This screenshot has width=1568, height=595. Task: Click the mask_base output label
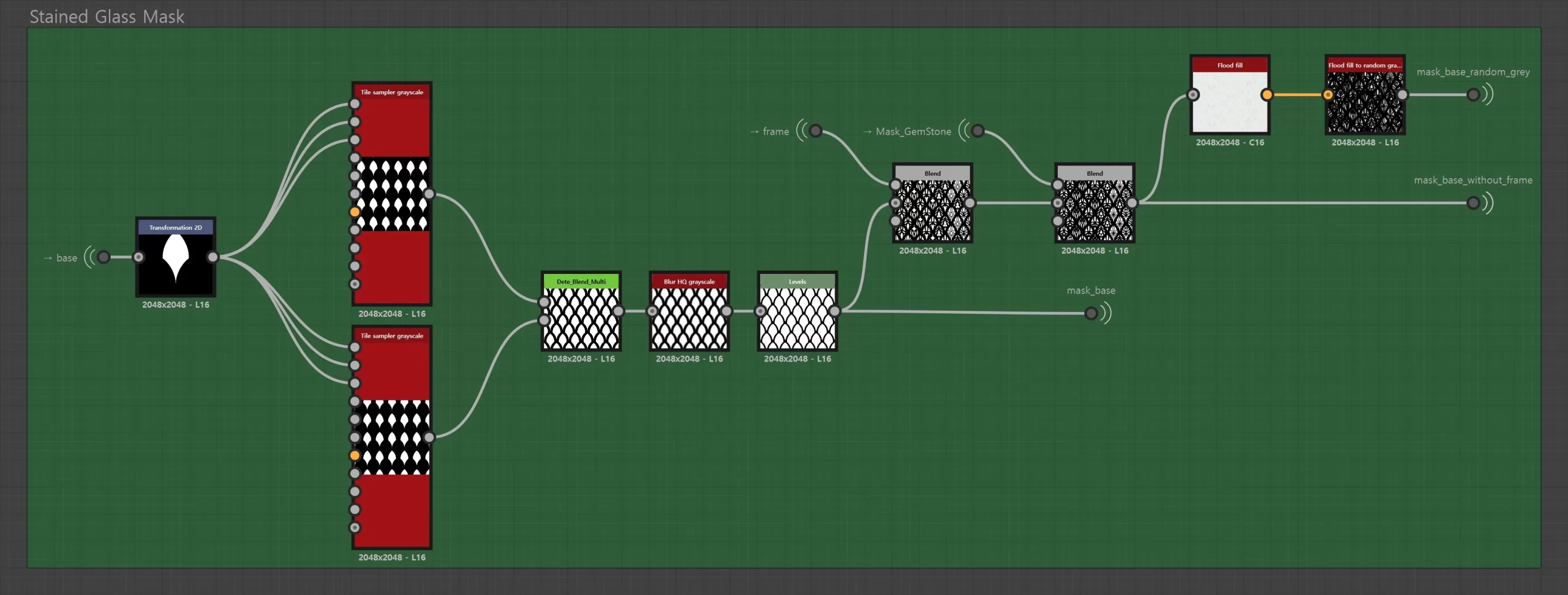point(1091,290)
